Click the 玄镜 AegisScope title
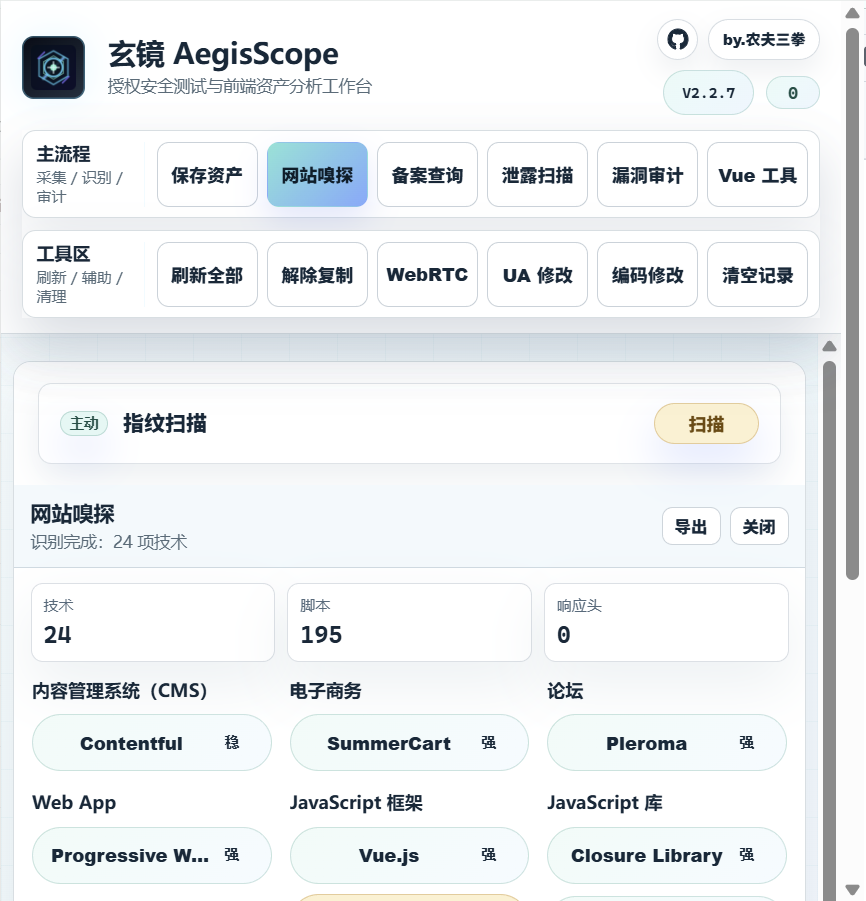 point(223,55)
